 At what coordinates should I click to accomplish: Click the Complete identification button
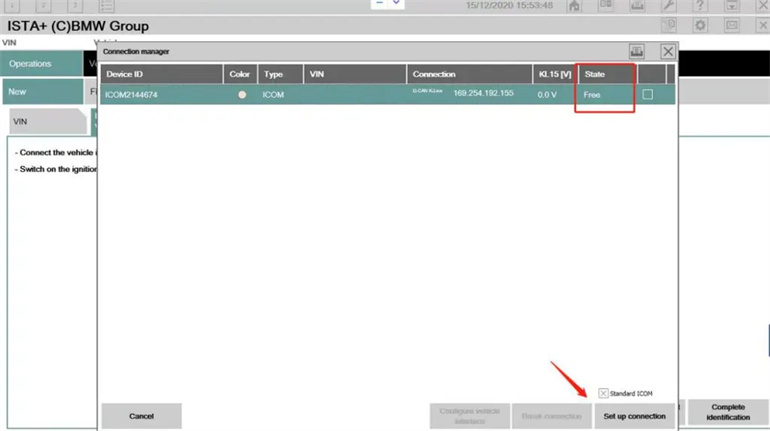point(728,412)
